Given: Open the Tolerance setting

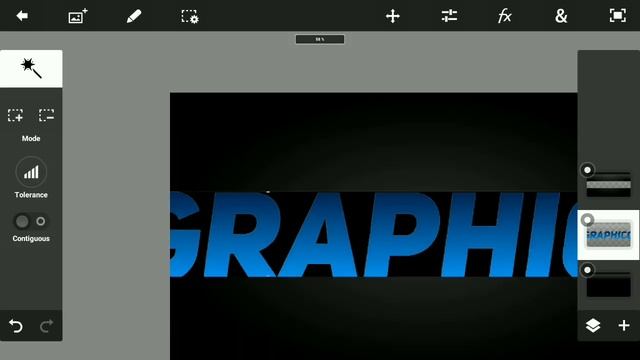Looking at the screenshot, I should 31,172.
